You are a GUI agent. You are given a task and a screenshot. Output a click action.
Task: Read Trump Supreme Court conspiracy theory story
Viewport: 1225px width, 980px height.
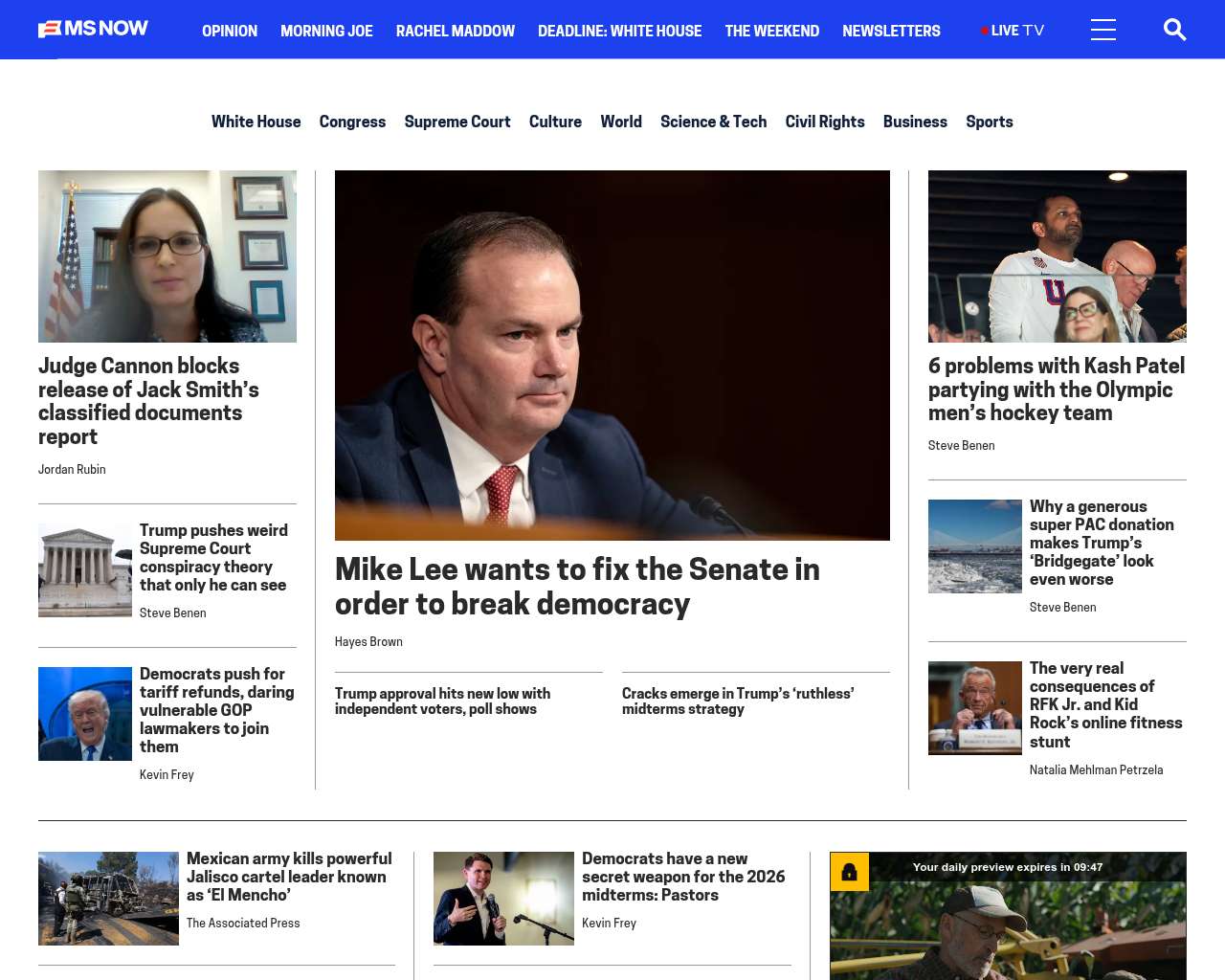pos(213,557)
